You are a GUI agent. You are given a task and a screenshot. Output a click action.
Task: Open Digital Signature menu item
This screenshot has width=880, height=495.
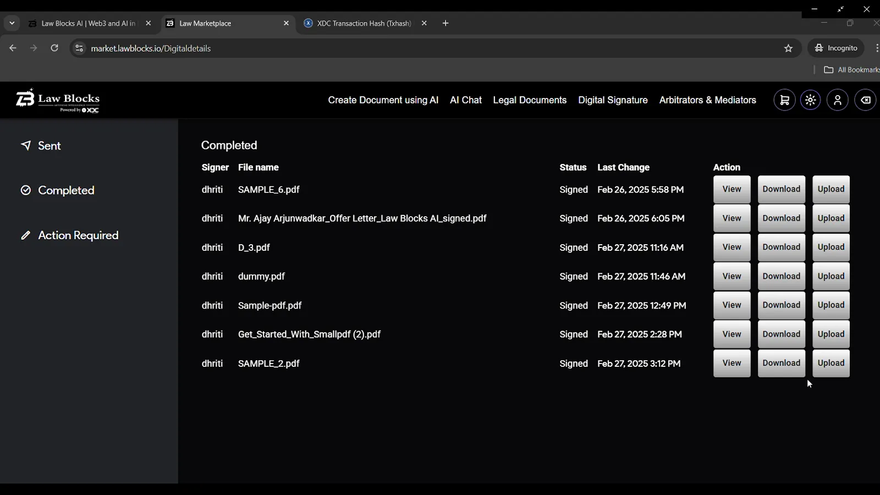pyautogui.click(x=613, y=100)
